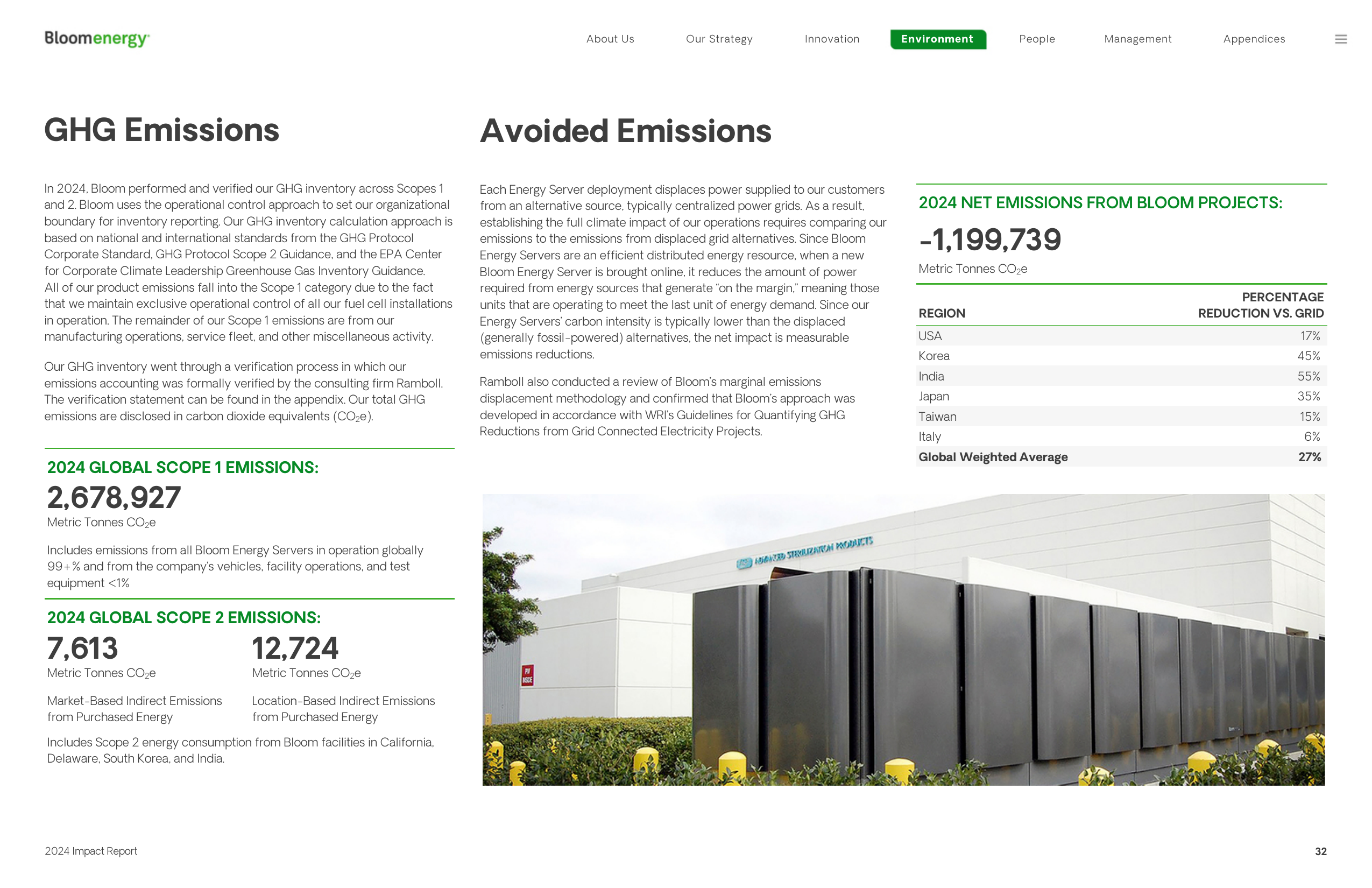Image resolution: width=1372 pixels, height=888 pixels.
Task: Click the Korea row in region table
Action: pos(1121,356)
